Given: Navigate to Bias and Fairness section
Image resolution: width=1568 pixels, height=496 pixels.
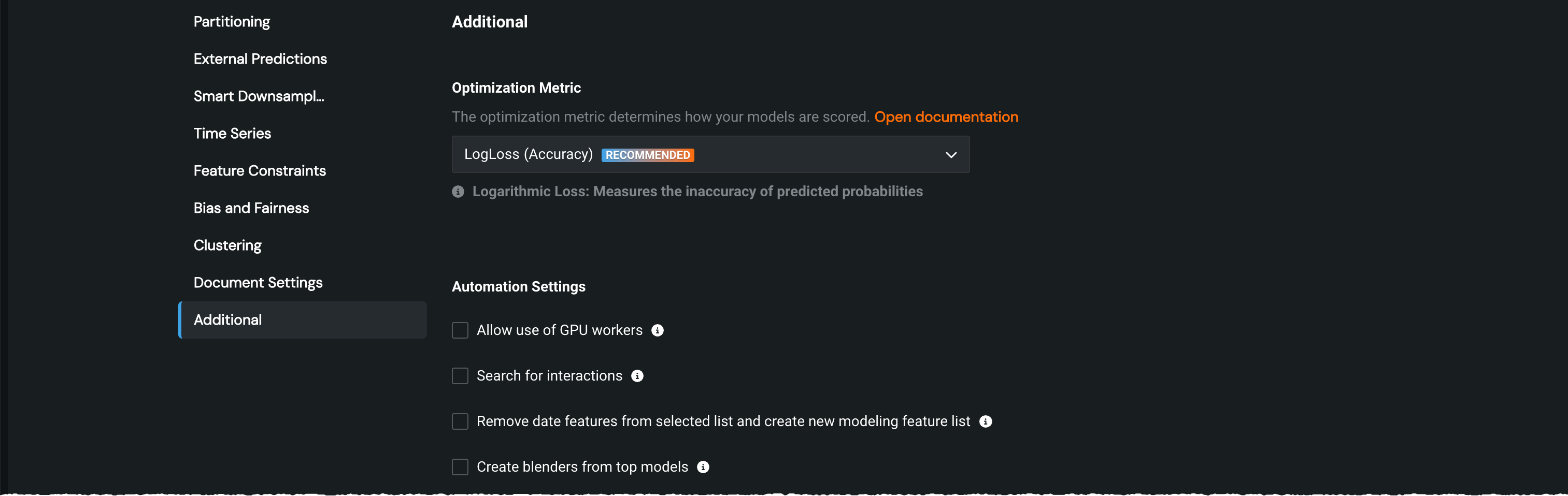Looking at the screenshot, I should pyautogui.click(x=251, y=208).
